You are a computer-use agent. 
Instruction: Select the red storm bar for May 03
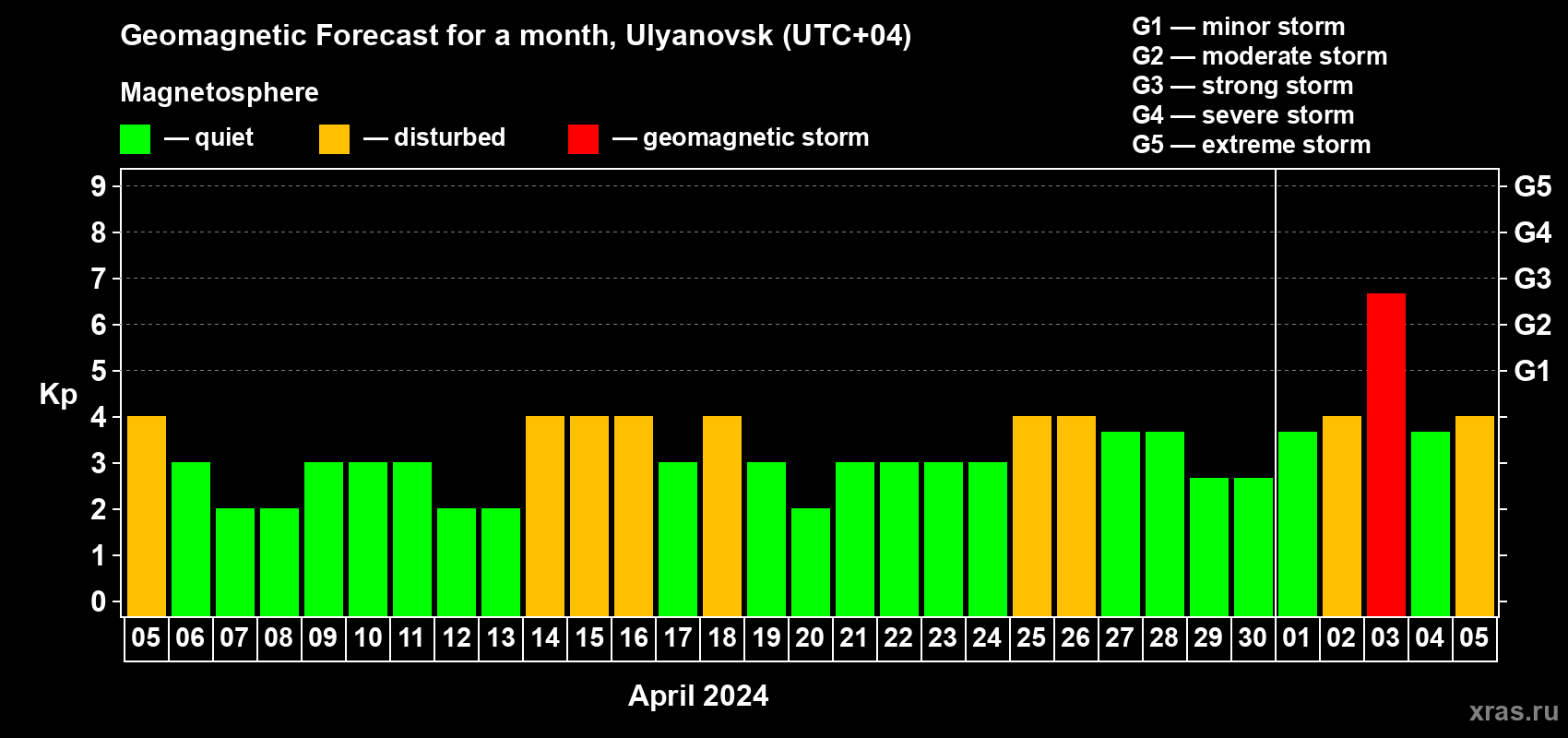1386,455
